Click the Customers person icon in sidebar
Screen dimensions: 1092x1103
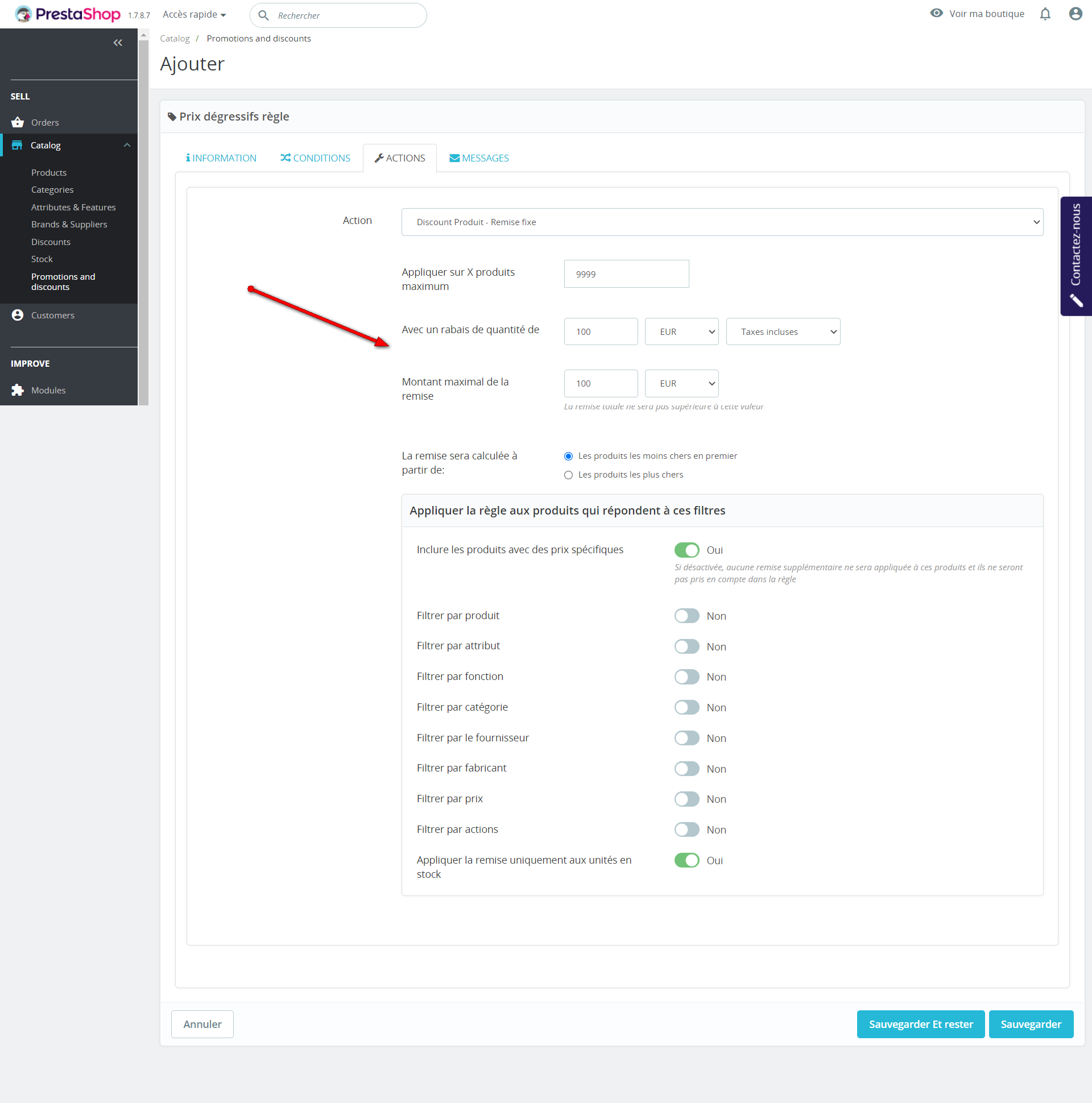[18, 315]
